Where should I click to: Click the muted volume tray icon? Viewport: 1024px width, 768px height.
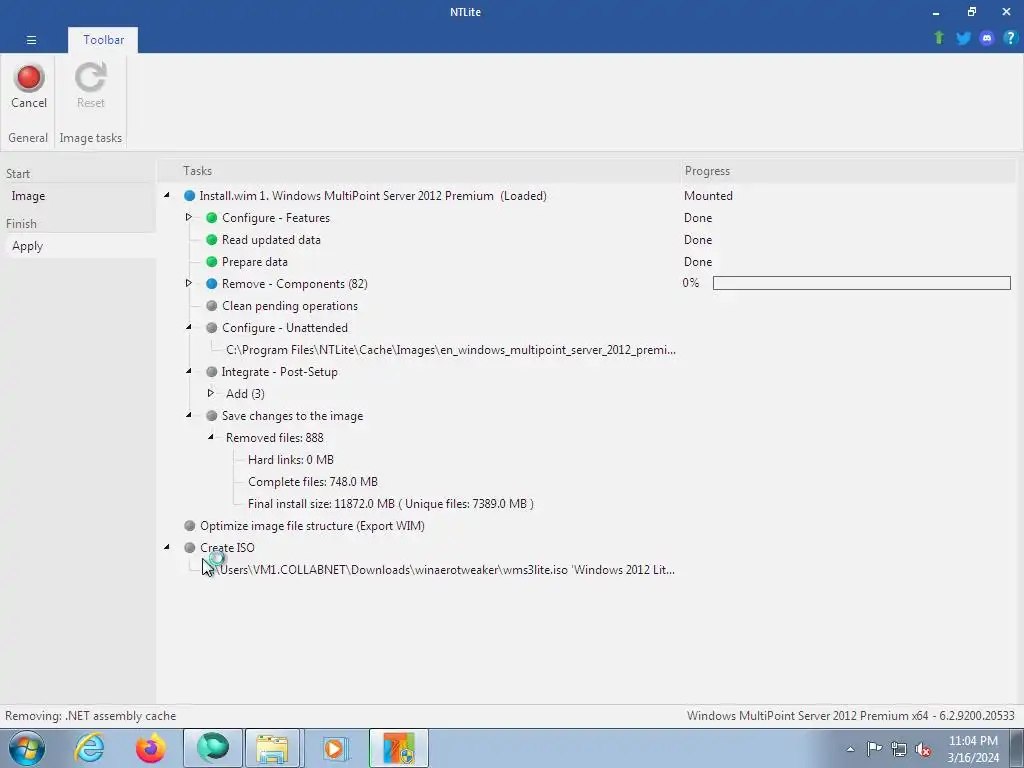(923, 749)
